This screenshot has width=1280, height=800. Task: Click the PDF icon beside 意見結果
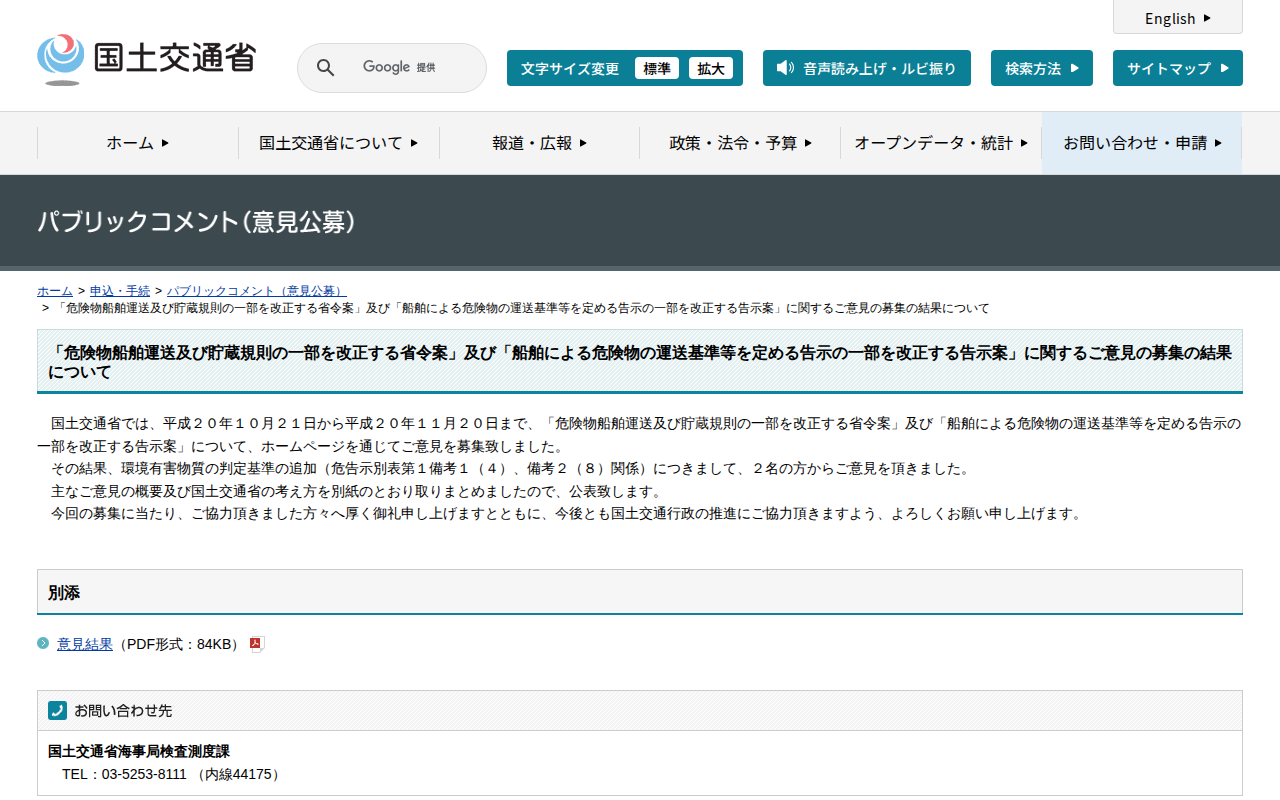tap(256, 644)
